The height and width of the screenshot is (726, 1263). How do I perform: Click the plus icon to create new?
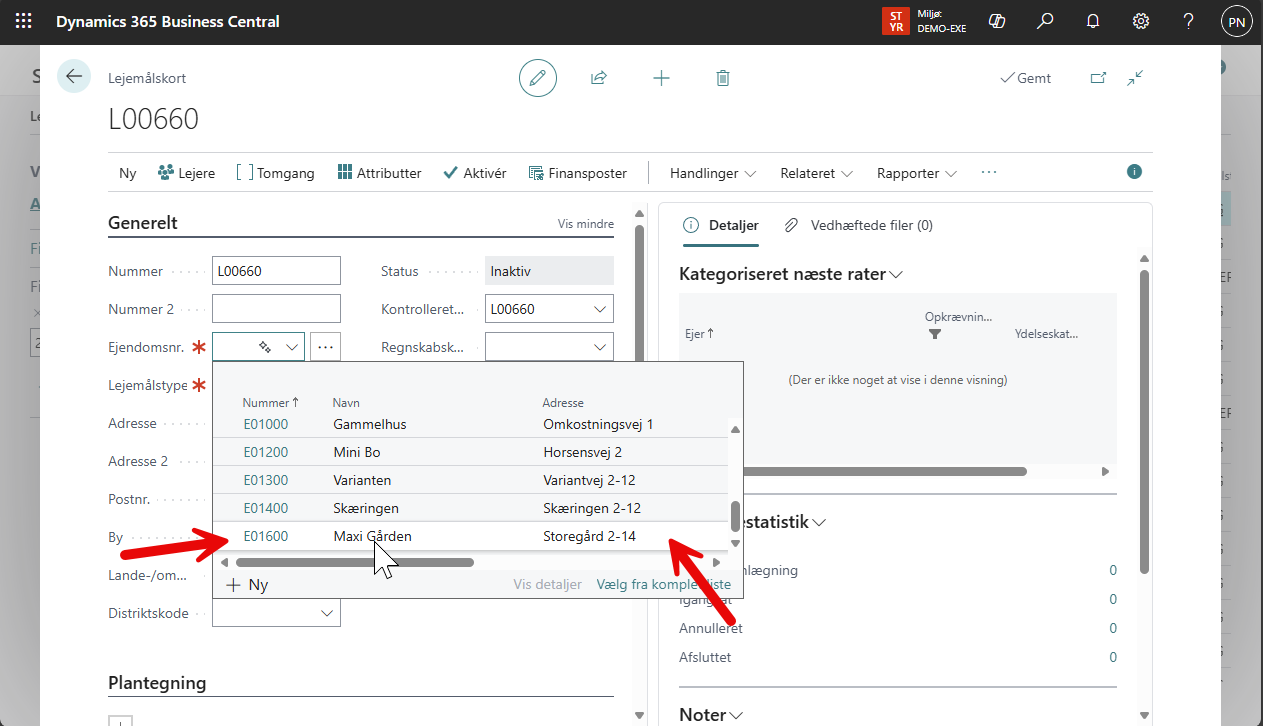pos(661,78)
